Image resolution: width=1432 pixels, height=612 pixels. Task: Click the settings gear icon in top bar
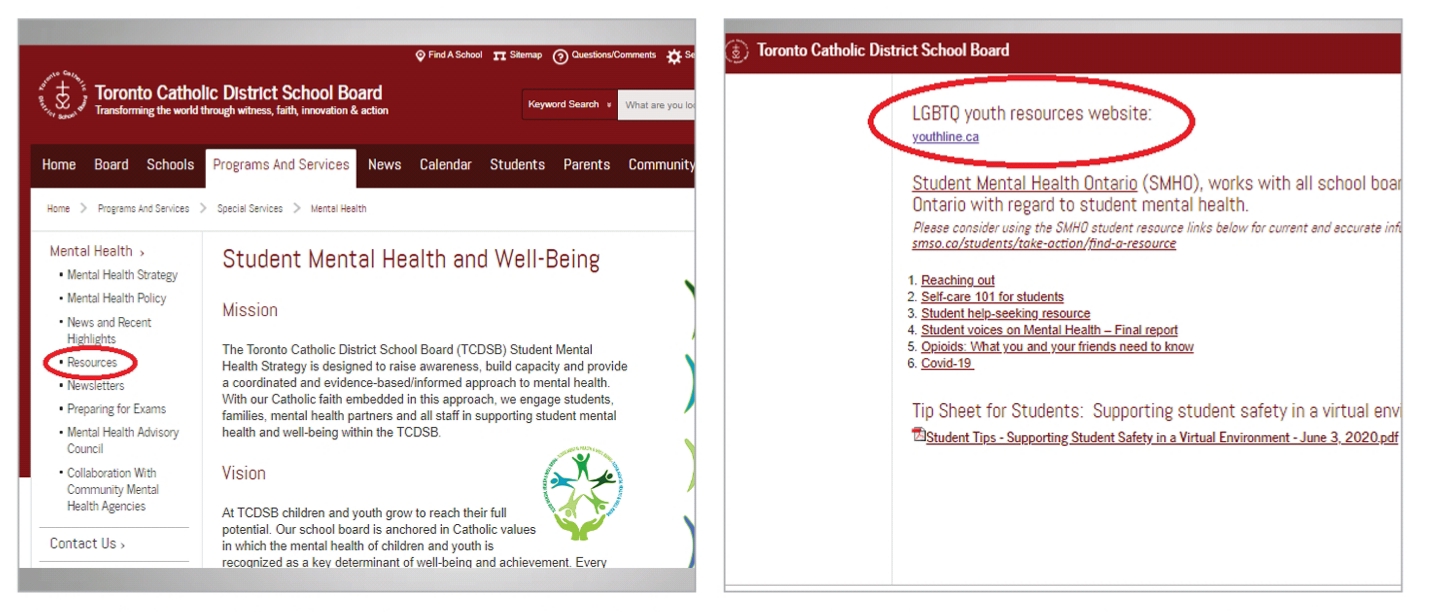tap(674, 56)
